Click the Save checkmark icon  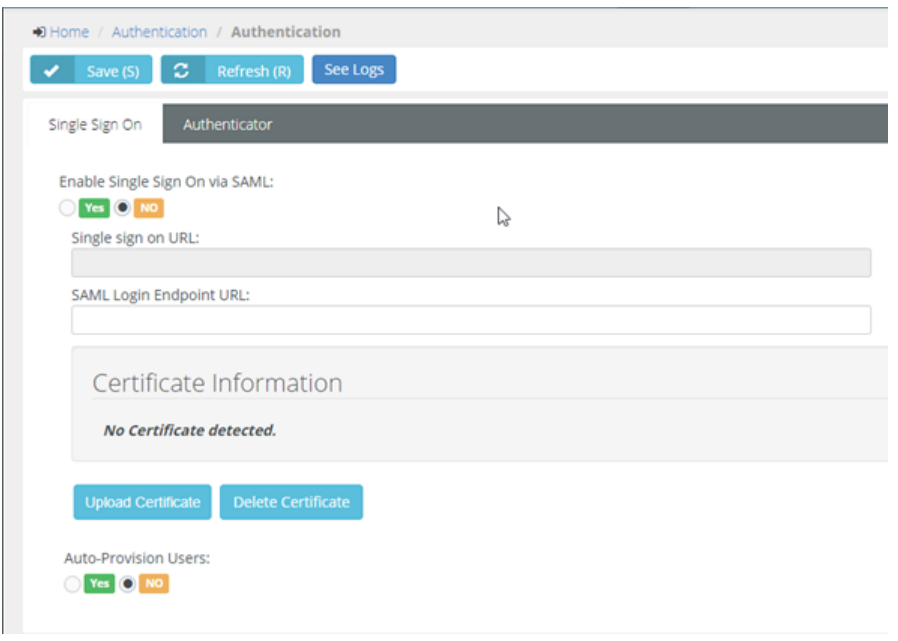(52, 70)
